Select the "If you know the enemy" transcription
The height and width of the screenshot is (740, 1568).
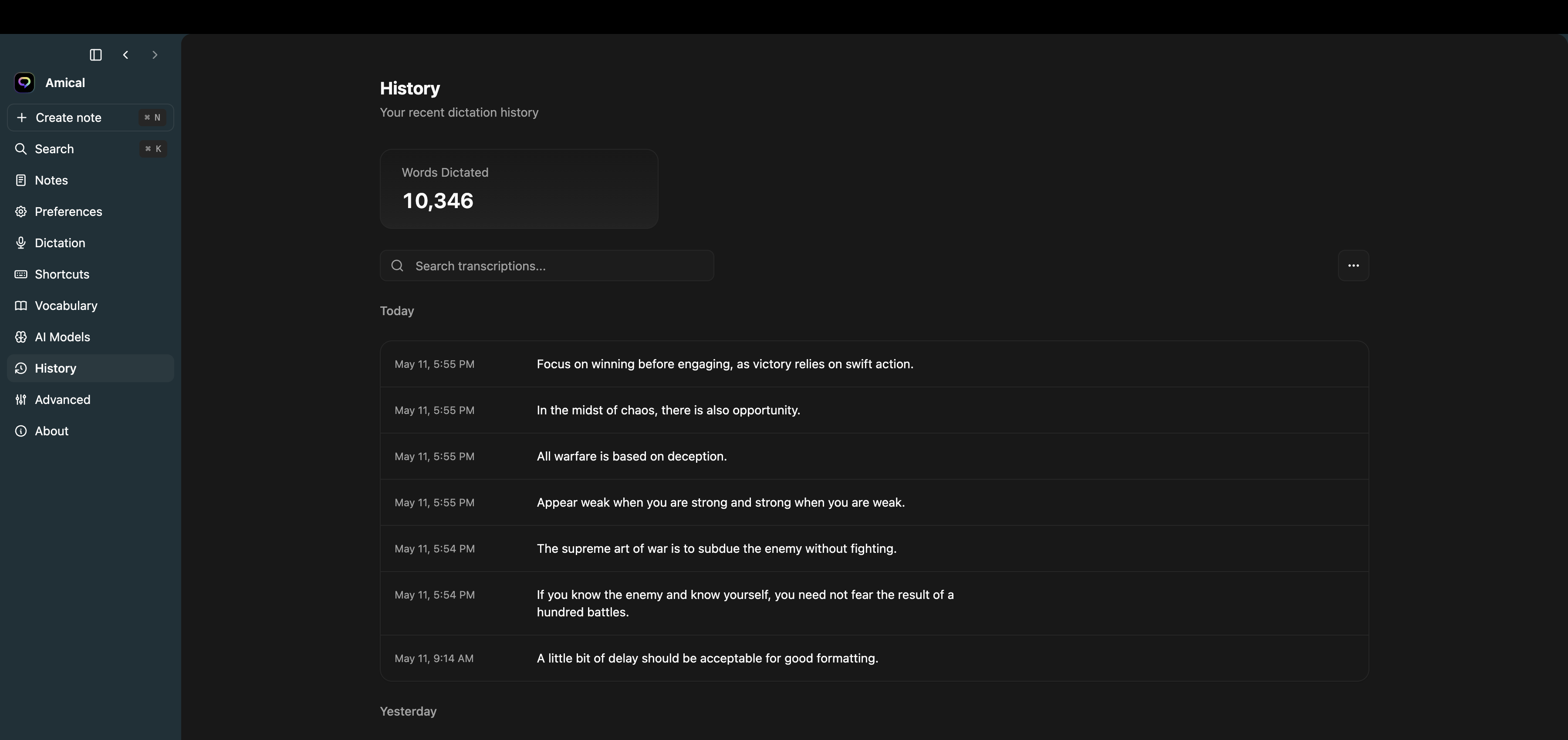(x=874, y=603)
